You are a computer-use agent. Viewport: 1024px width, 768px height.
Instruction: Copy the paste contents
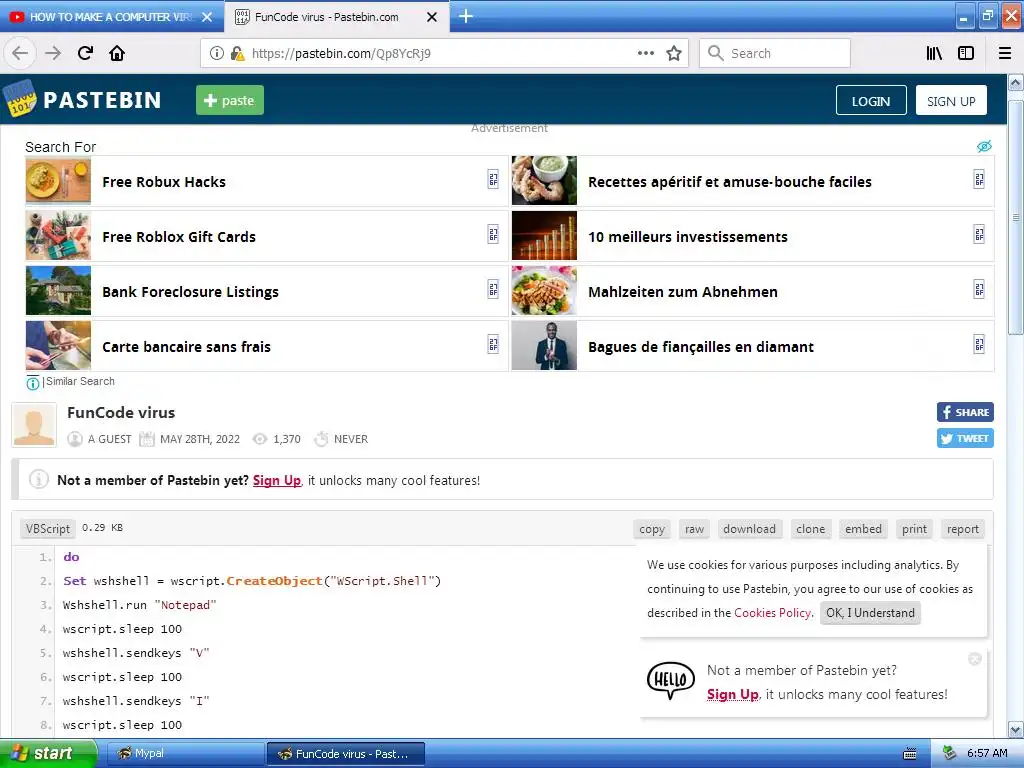pos(652,529)
